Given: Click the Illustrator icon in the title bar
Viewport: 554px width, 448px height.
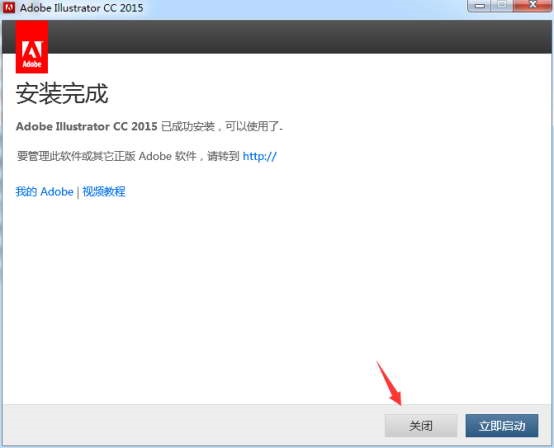Looking at the screenshot, I should tap(8, 7).
